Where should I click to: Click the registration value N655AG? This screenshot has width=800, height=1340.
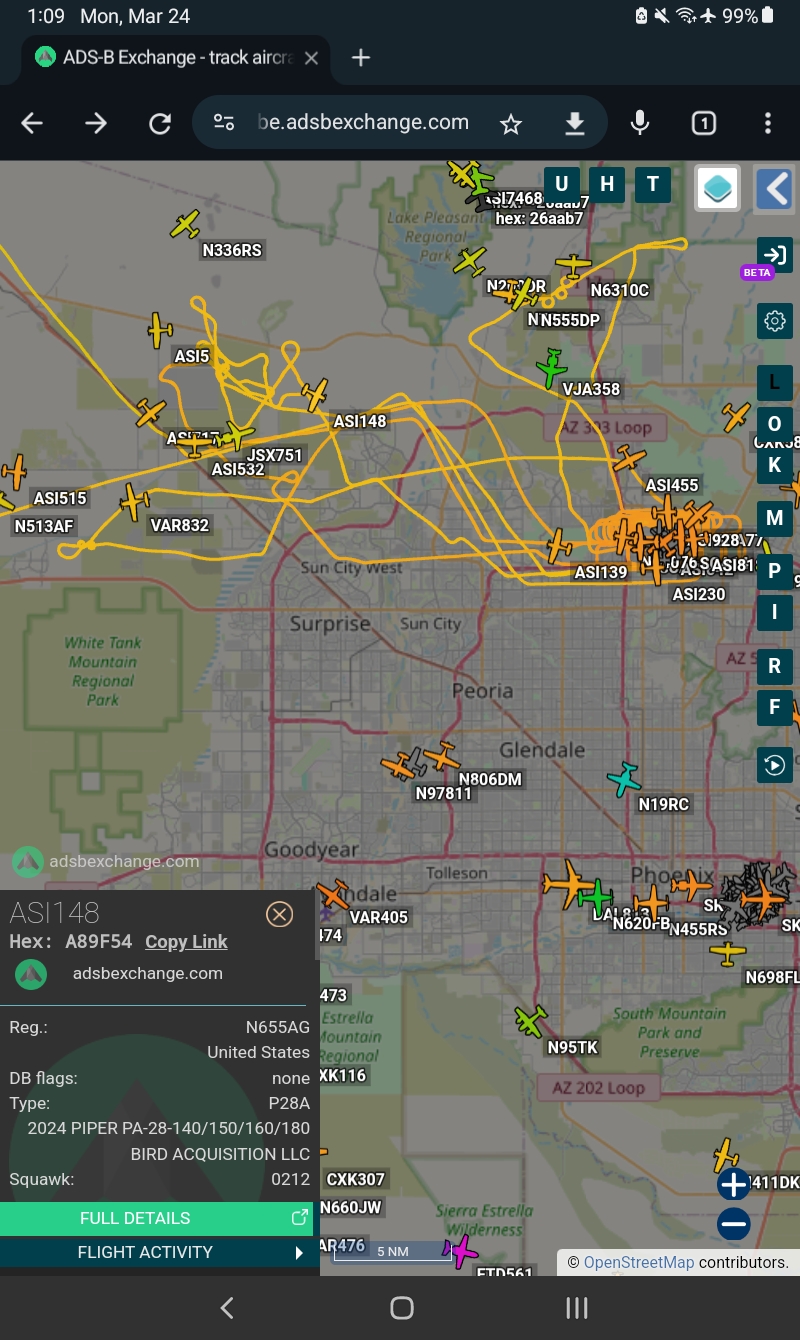[x=278, y=1027]
